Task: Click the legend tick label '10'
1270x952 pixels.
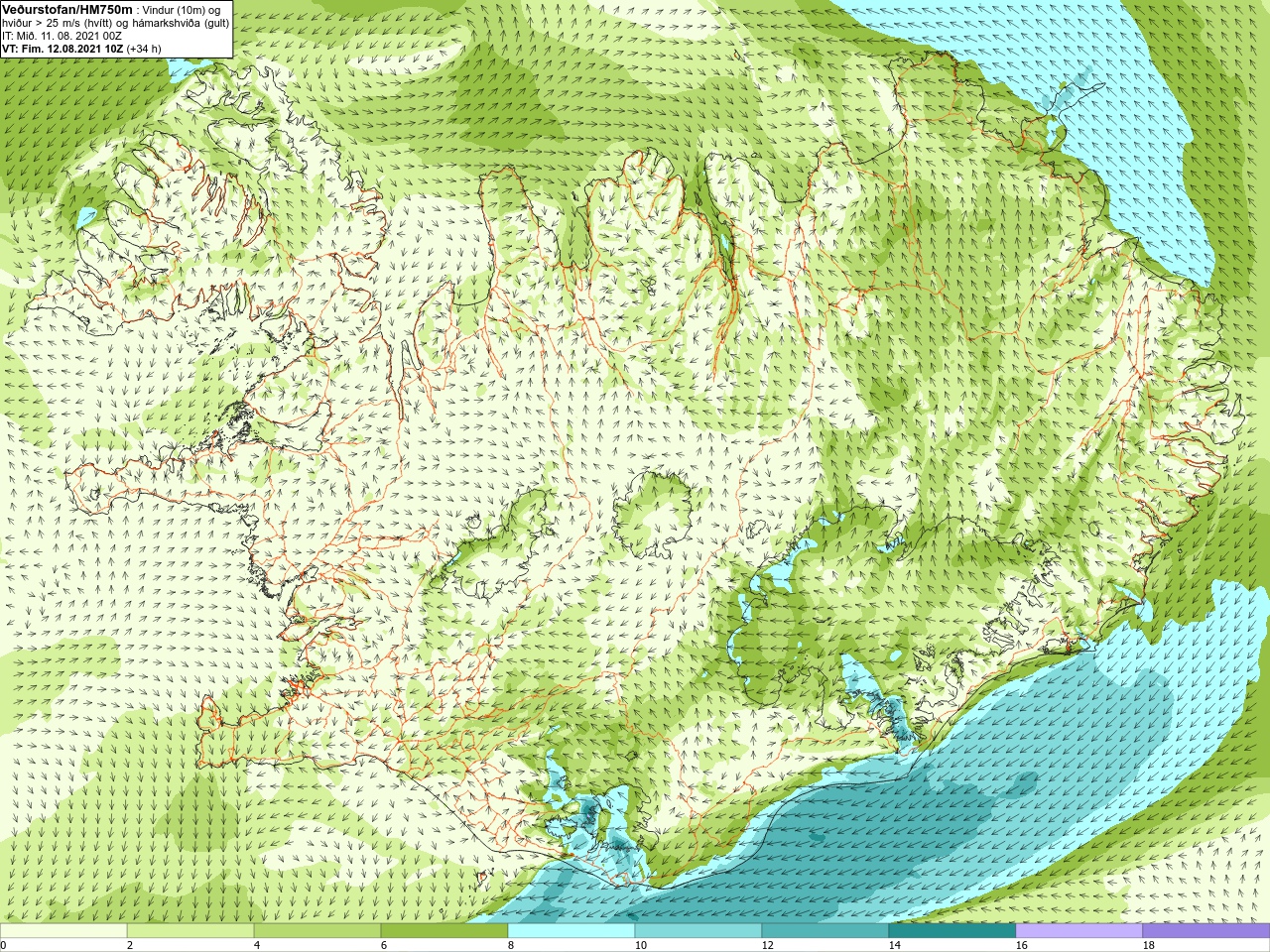Action: pos(640,945)
